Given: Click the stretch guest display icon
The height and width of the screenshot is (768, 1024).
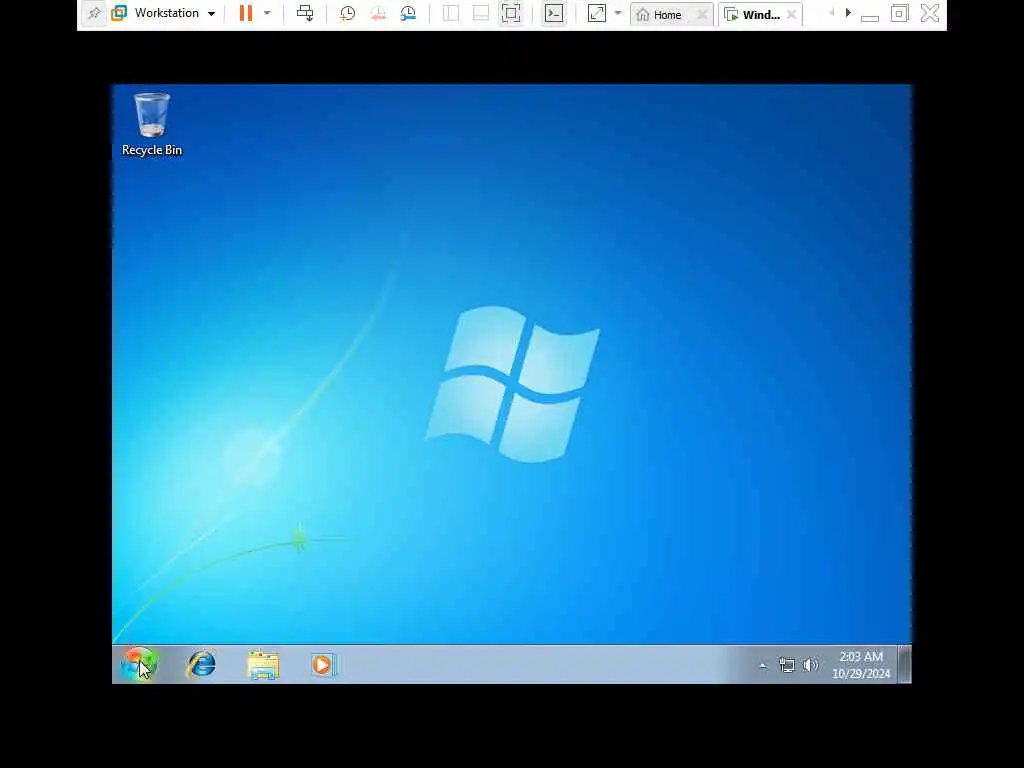Looking at the screenshot, I should point(597,14).
